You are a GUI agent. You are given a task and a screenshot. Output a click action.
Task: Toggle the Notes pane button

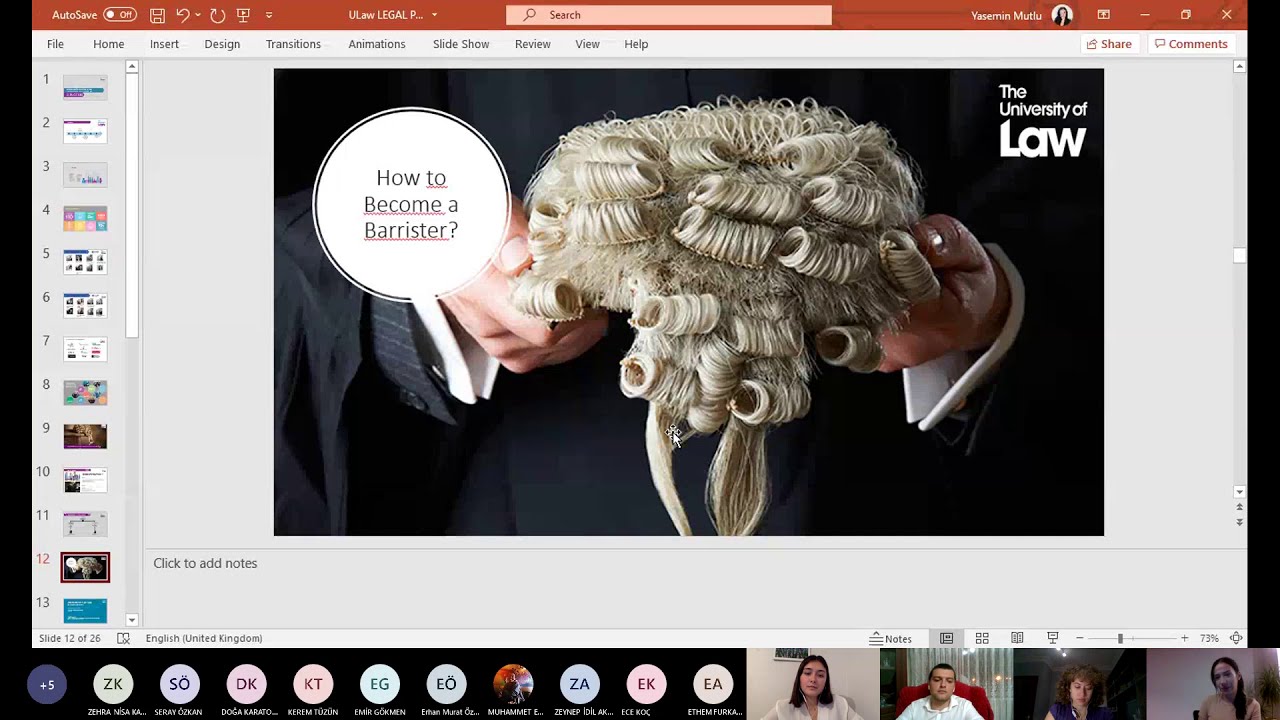[891, 638]
